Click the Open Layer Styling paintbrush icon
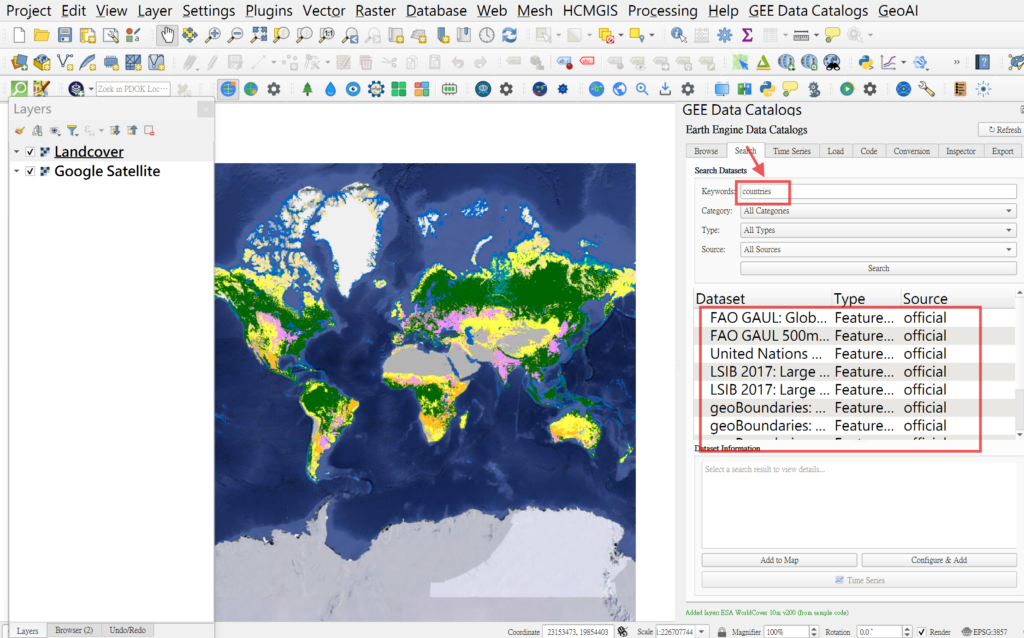The height and width of the screenshot is (638, 1024). (19, 130)
